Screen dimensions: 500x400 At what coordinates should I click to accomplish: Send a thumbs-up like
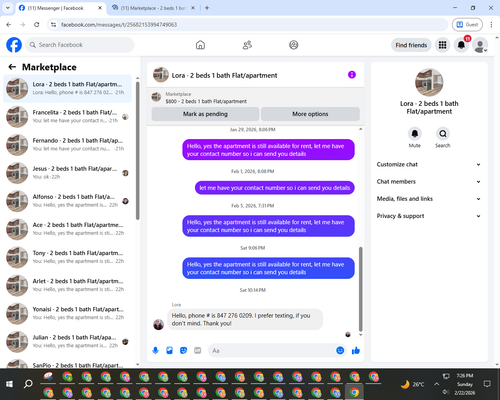click(x=356, y=350)
